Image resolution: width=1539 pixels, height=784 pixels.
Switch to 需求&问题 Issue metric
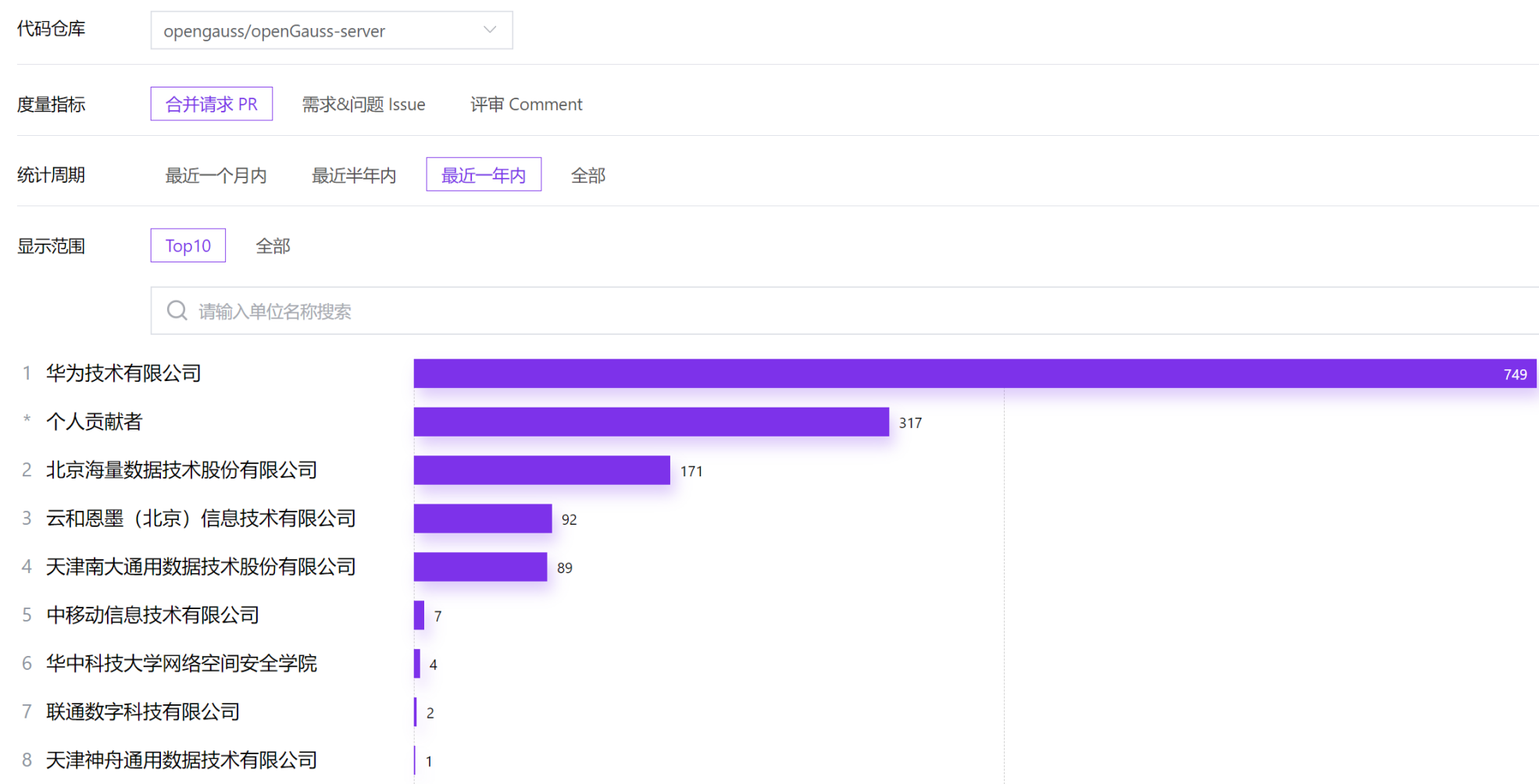tap(363, 104)
